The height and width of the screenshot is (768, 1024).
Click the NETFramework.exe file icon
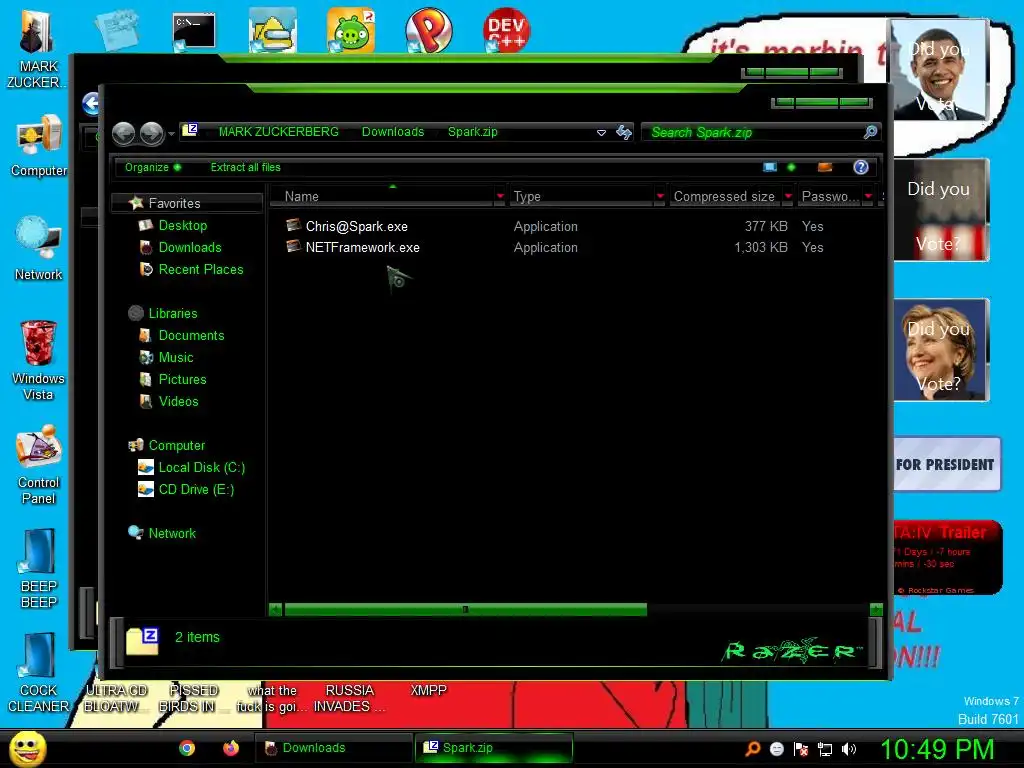click(293, 247)
